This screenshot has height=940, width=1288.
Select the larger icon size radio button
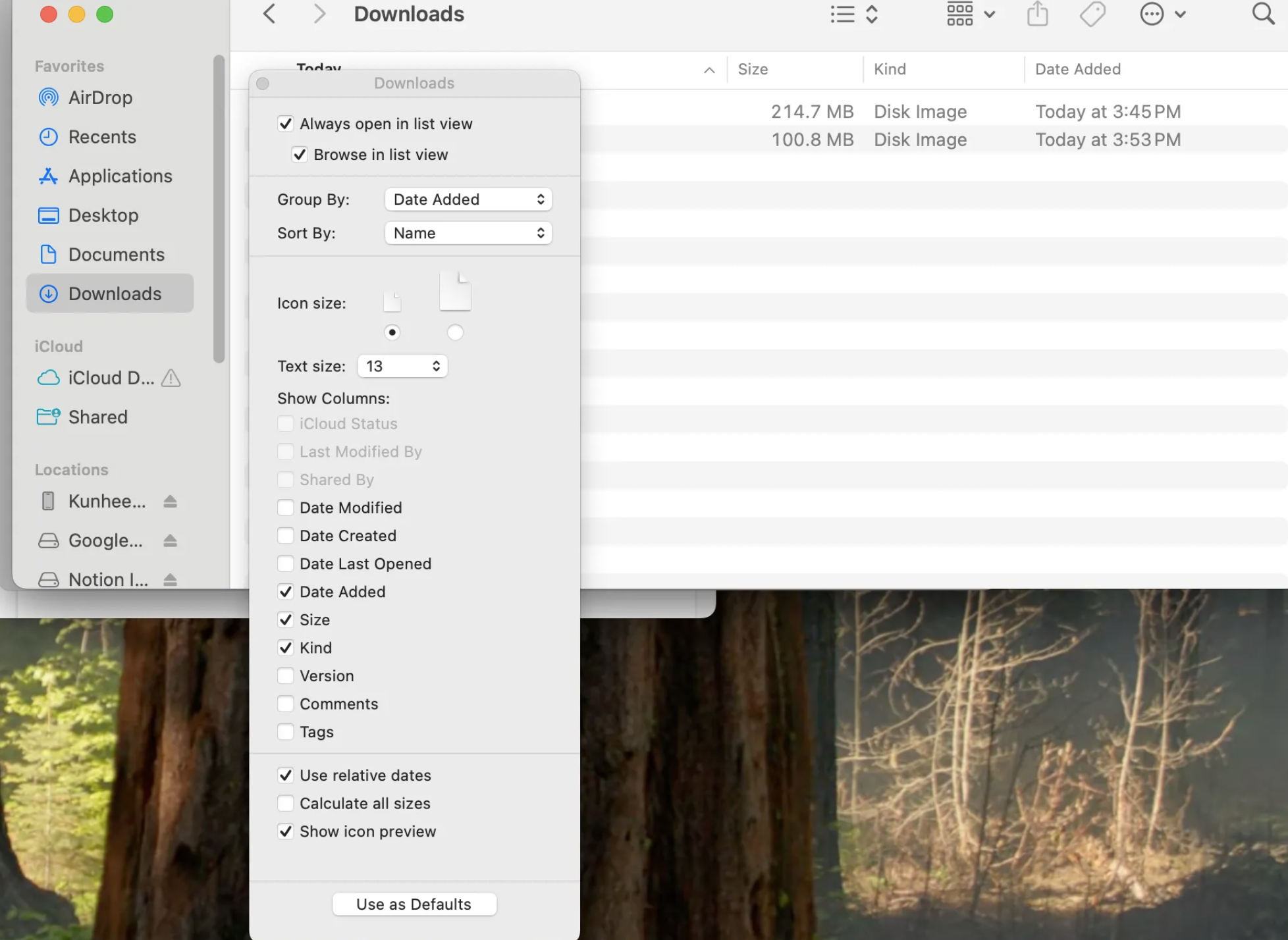pos(455,332)
